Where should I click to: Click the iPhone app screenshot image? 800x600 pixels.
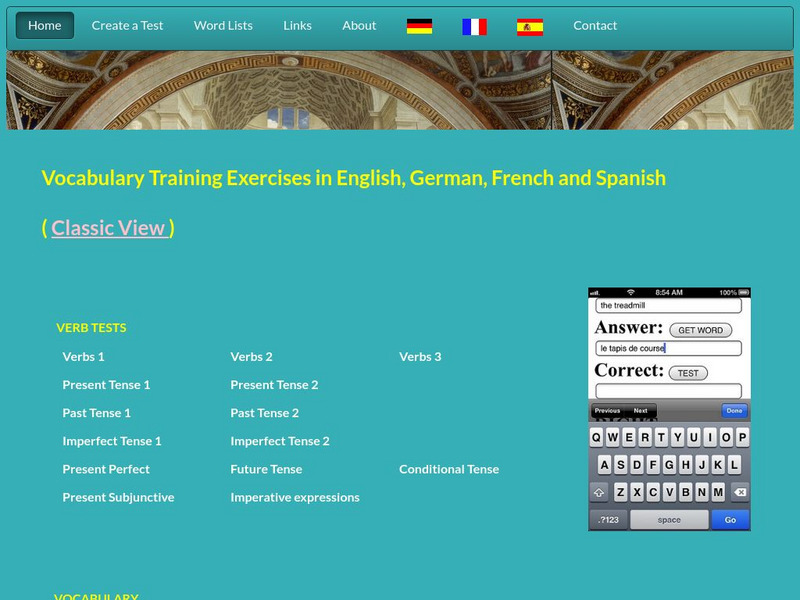pyautogui.click(x=669, y=409)
